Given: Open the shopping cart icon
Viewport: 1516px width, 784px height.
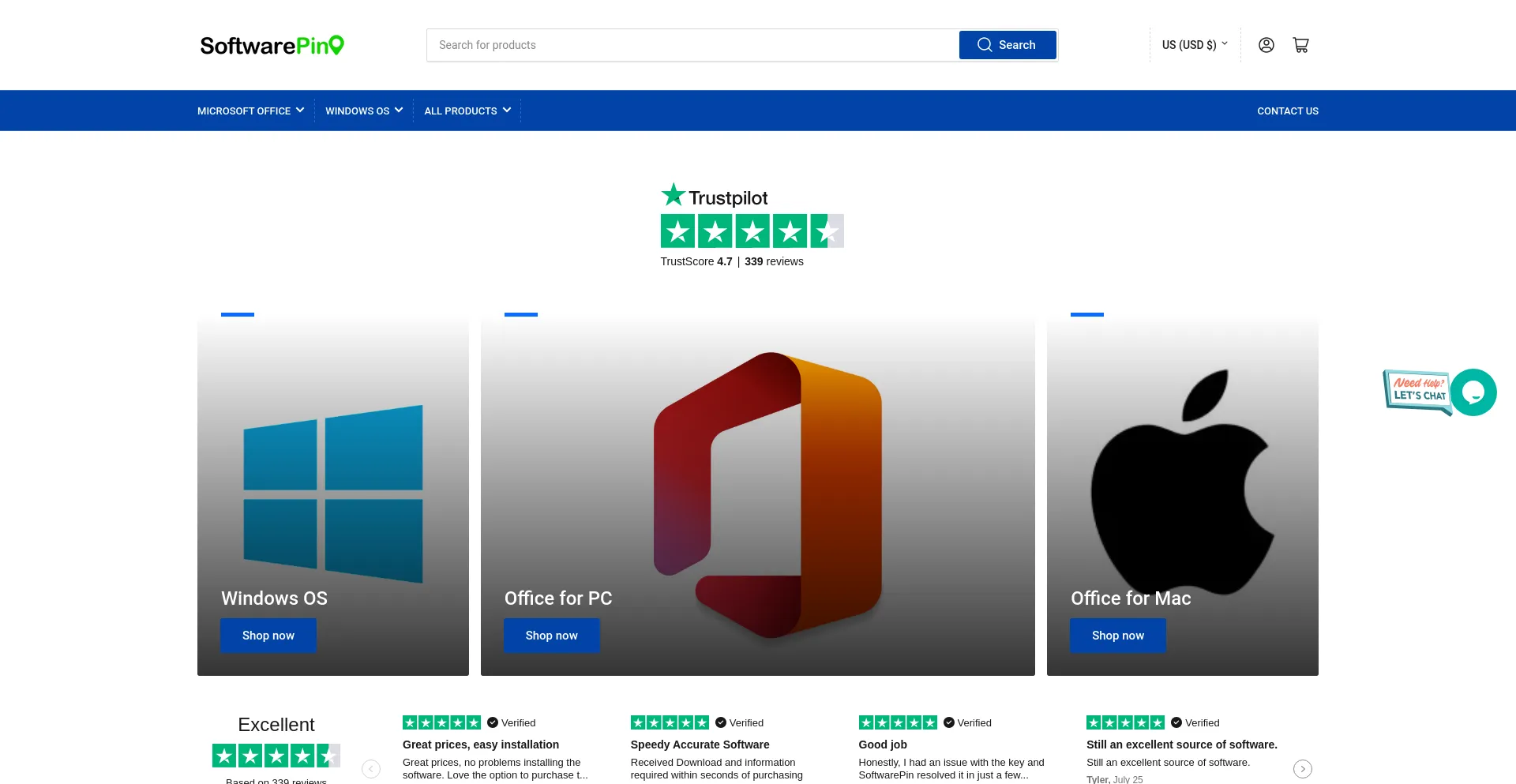Looking at the screenshot, I should click(x=1301, y=45).
